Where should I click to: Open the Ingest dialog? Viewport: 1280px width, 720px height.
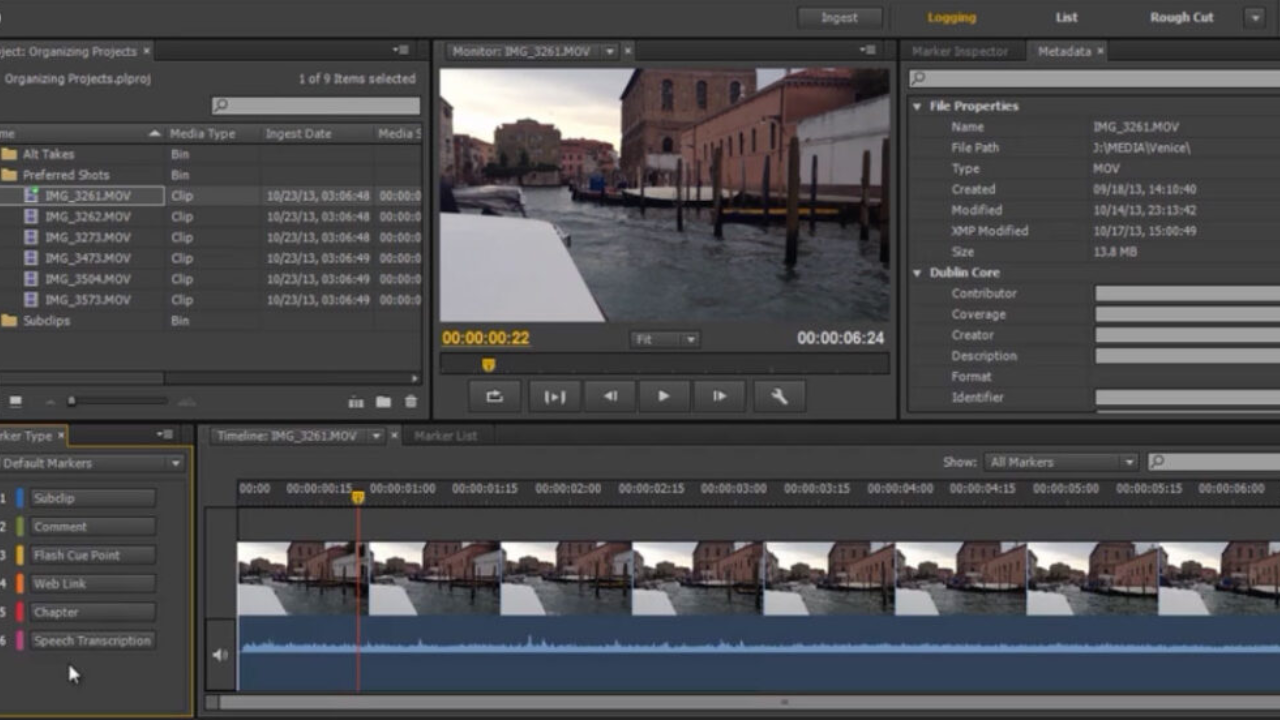[840, 18]
